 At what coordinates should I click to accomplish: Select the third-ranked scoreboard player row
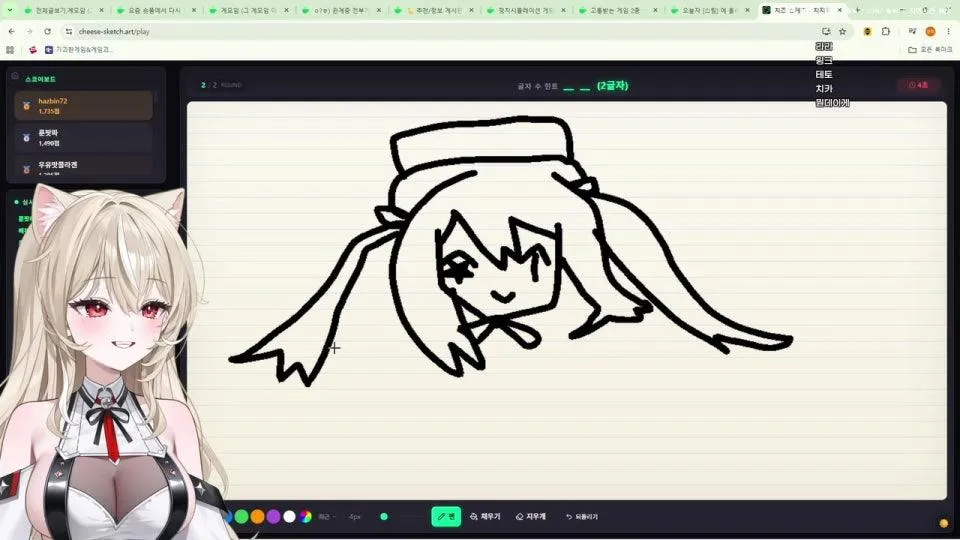coord(84,167)
